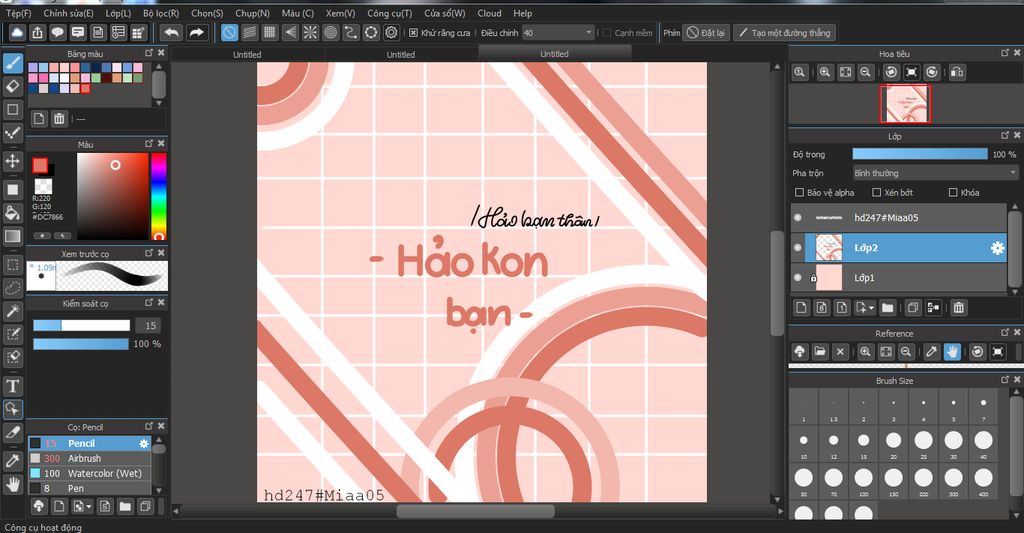Viewport: 1024px width, 533px height.
Task: Select the Brush tool in left toolbar
Action: 12,63
